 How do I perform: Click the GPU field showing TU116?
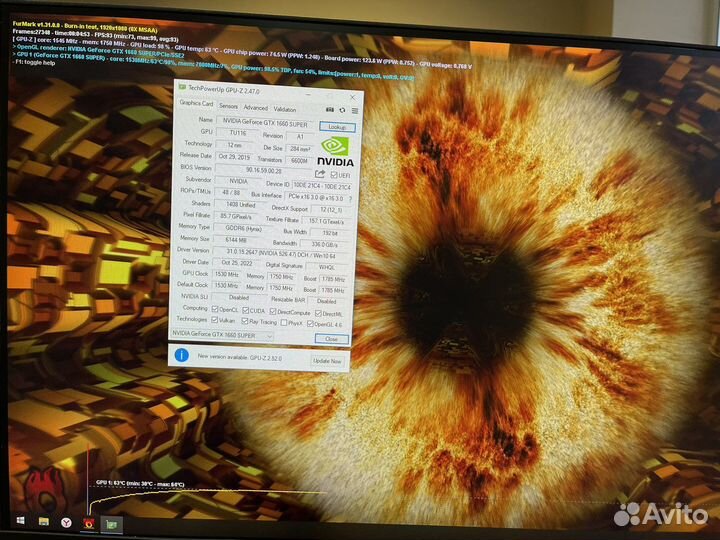(237, 133)
